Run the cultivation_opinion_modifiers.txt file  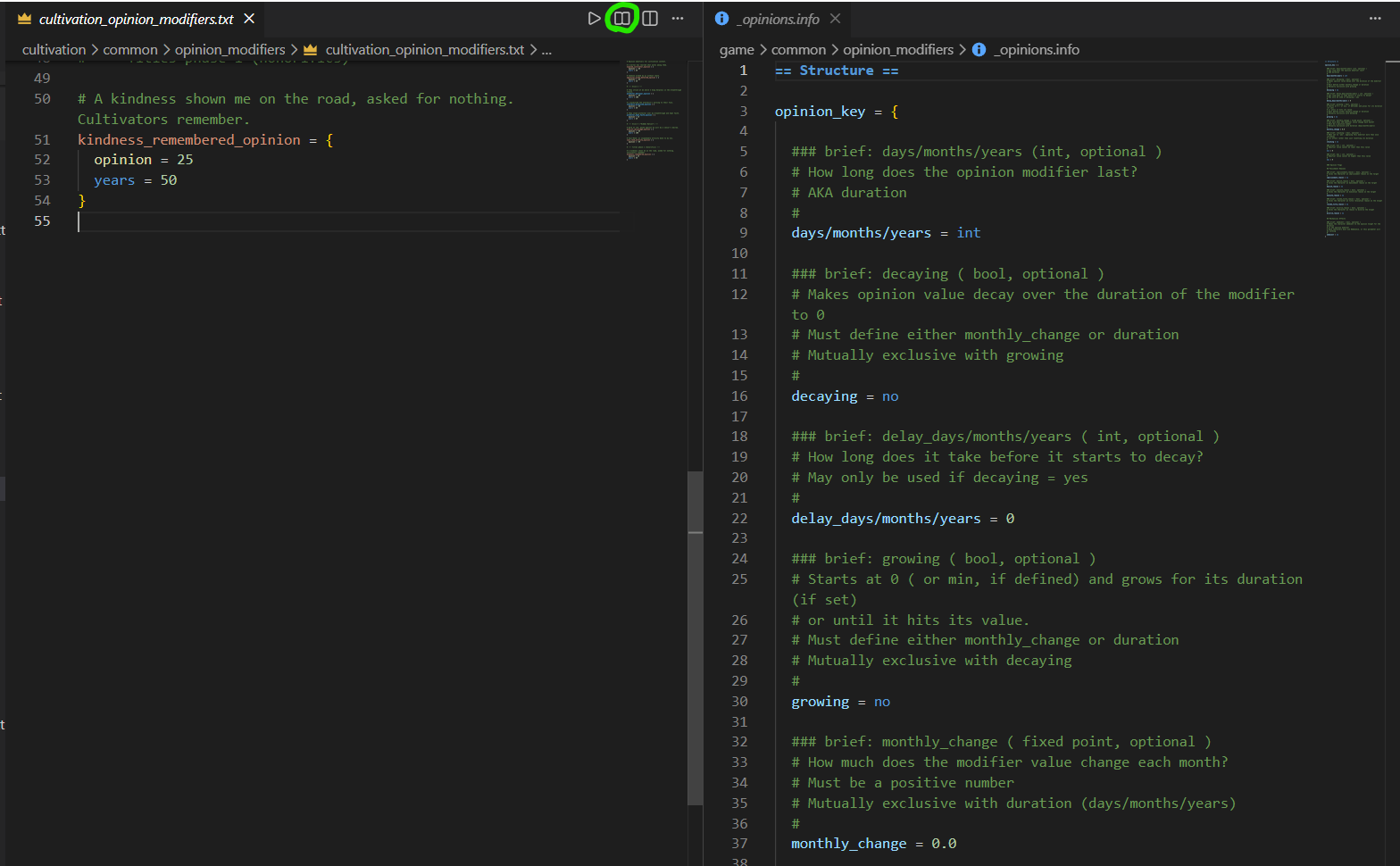point(594,19)
